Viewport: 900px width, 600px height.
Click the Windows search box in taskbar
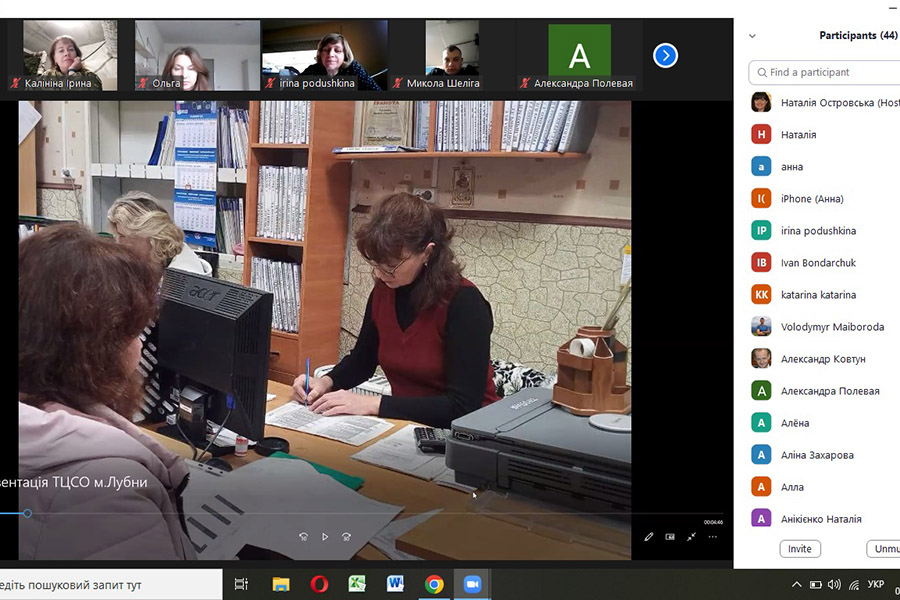(111, 585)
